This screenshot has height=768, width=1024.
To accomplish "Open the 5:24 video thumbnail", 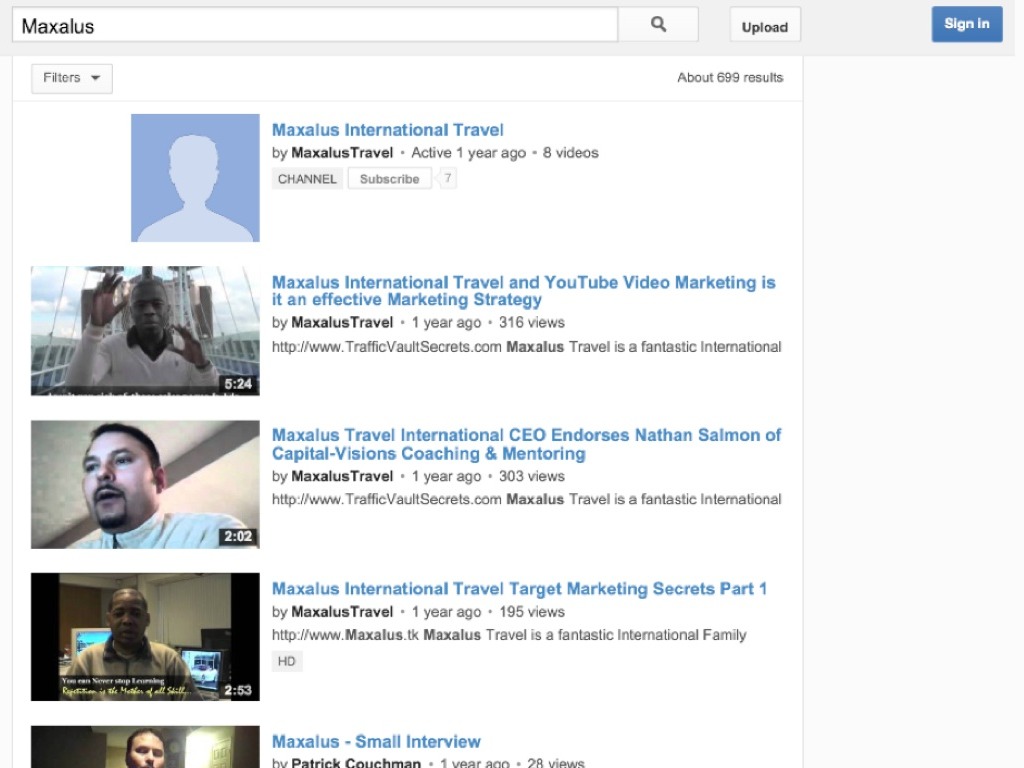I will point(145,330).
